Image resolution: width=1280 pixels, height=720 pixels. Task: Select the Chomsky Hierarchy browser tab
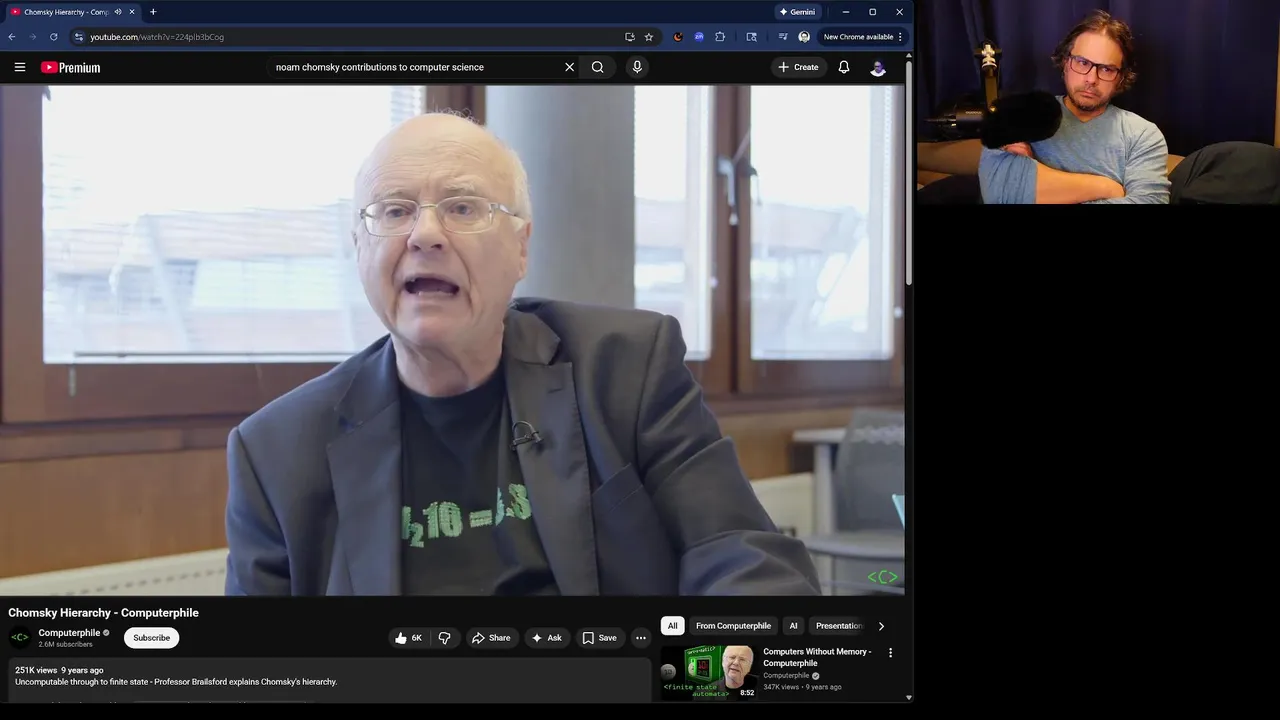(66, 12)
